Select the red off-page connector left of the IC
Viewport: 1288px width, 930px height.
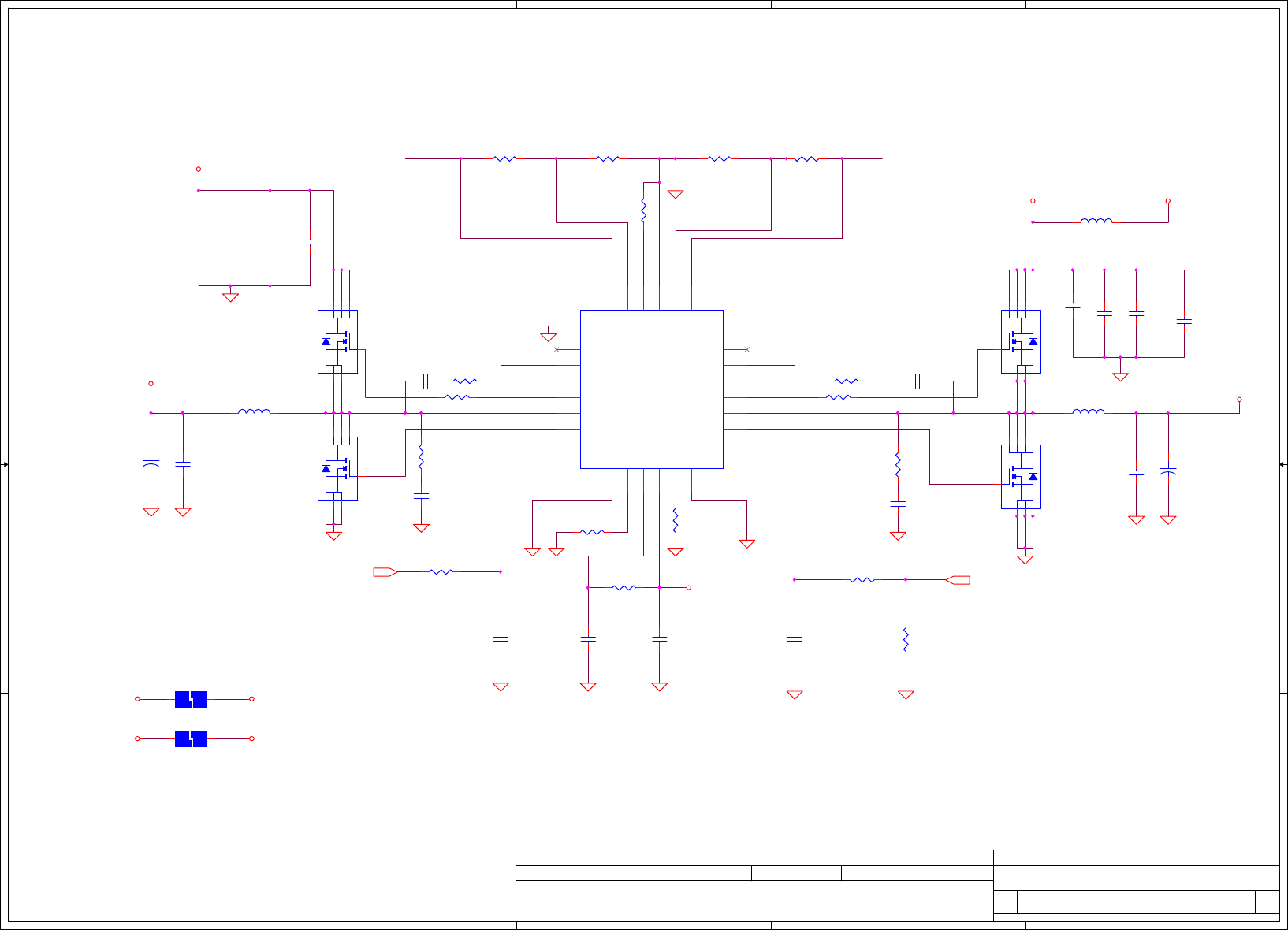coord(385,571)
